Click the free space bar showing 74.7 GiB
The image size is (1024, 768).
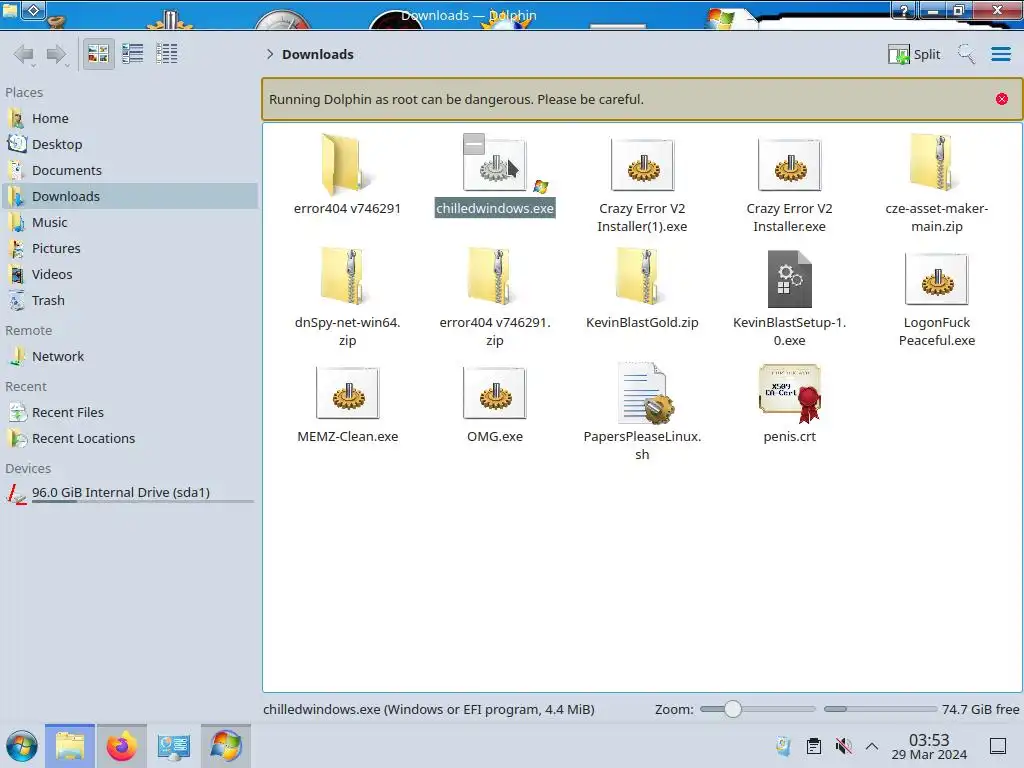[x=880, y=709]
